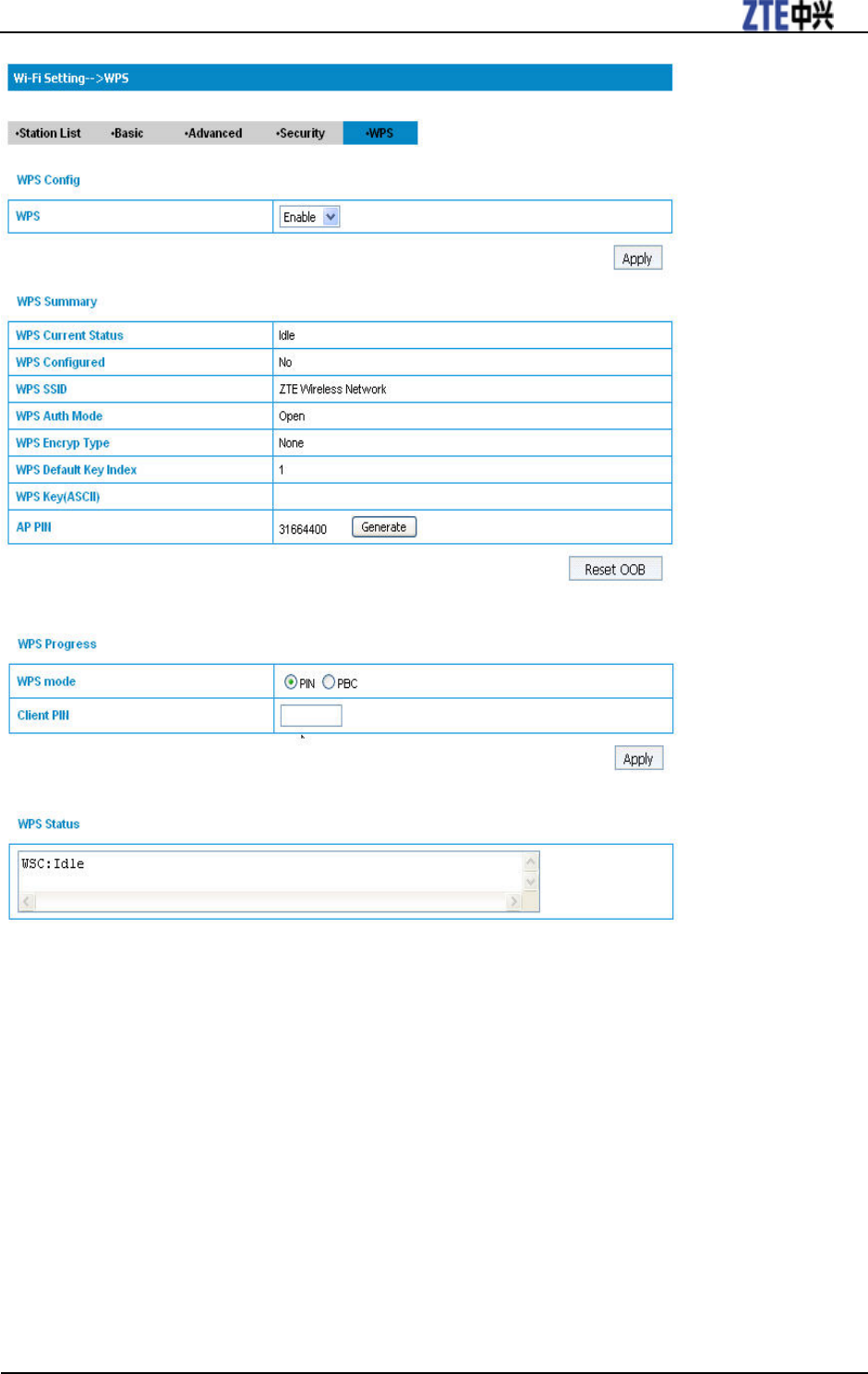Select the PIN radio button
Image resolution: width=868 pixels, height=1374 pixels.
(x=291, y=682)
